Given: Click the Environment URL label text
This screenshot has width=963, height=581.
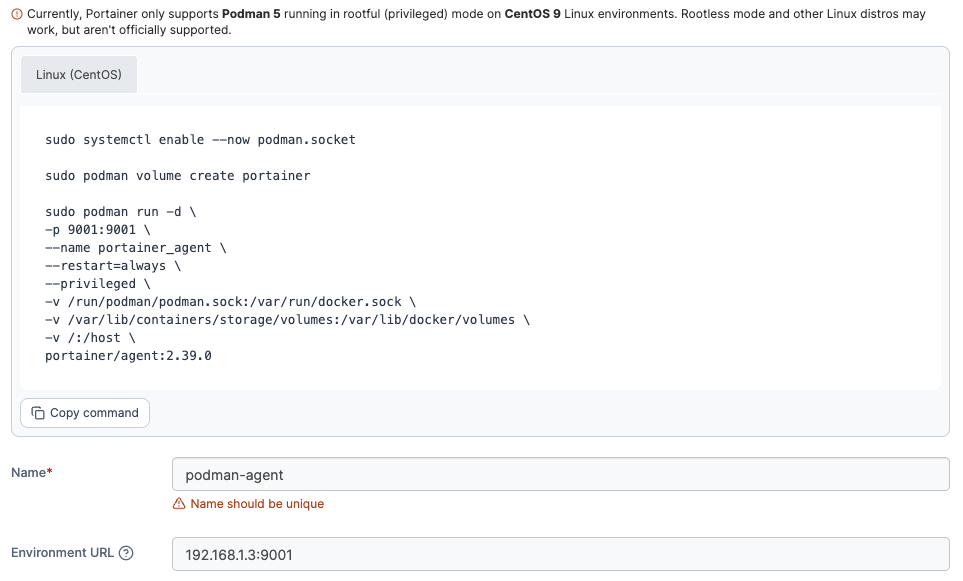Looking at the screenshot, I should [62, 553].
